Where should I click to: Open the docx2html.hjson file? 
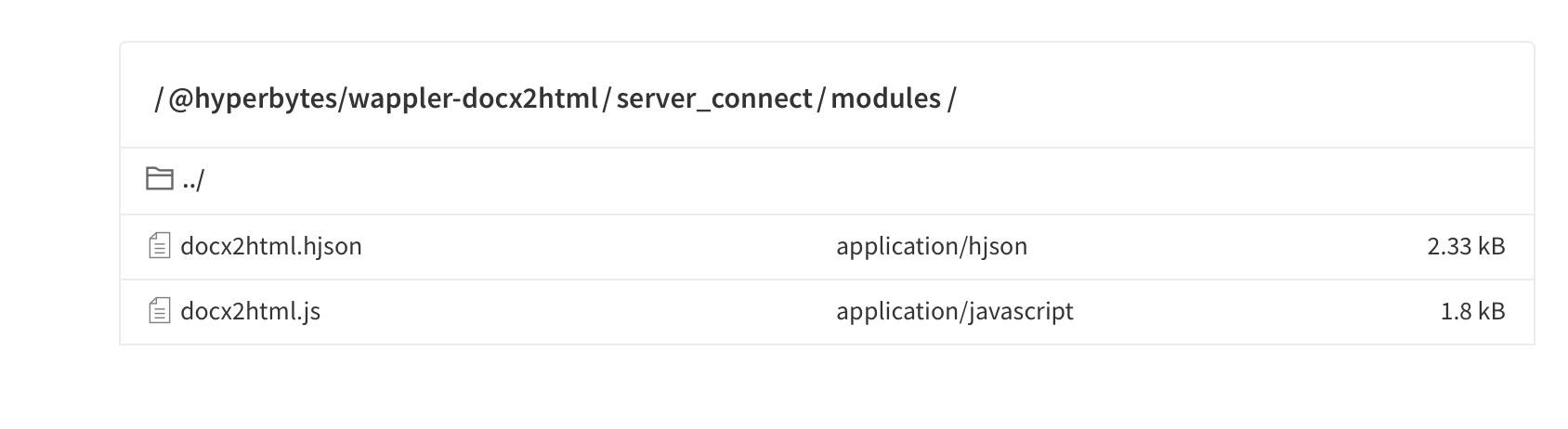[x=270, y=246]
